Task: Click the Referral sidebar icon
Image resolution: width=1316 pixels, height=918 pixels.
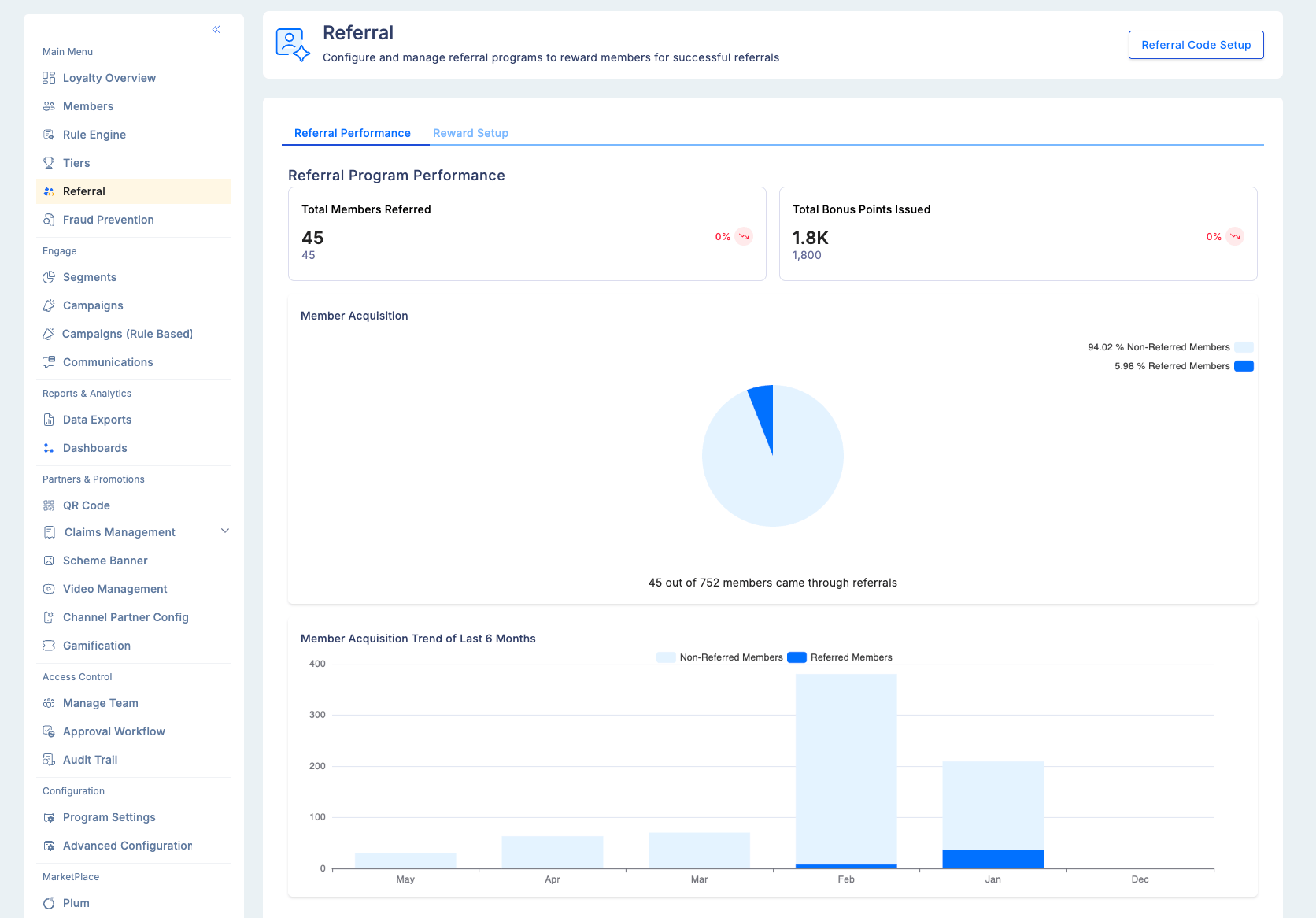Action: (49, 191)
